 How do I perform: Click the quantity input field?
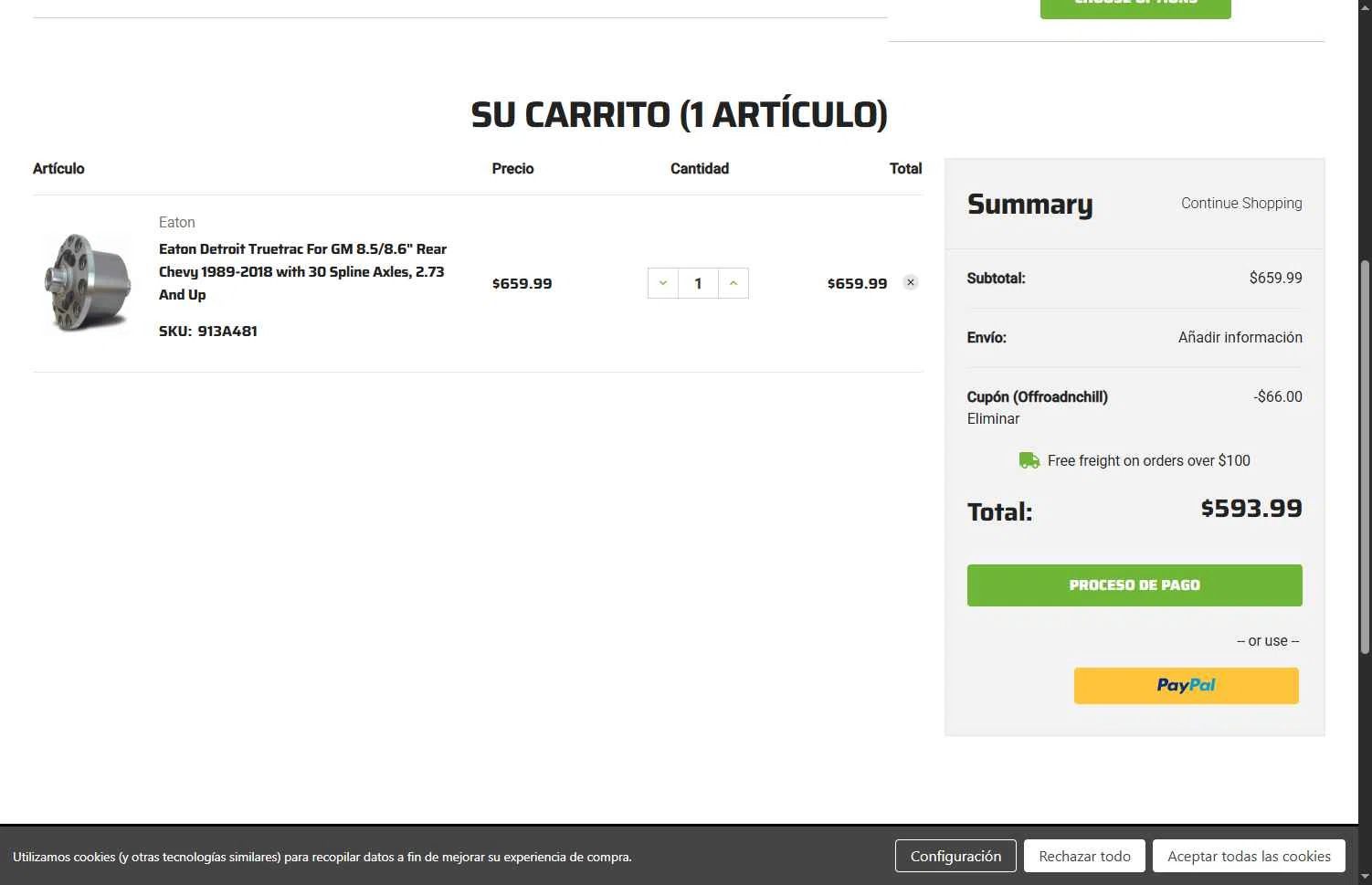click(x=699, y=283)
